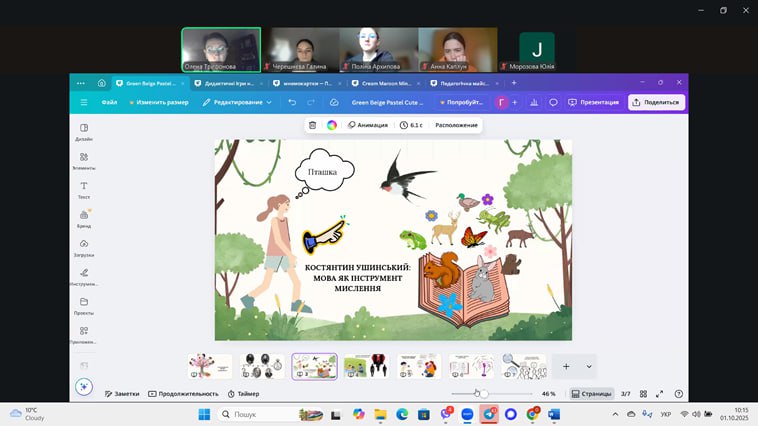Toggle the Страницы pages view button
The height and width of the screenshot is (426, 758).
[x=591, y=394]
